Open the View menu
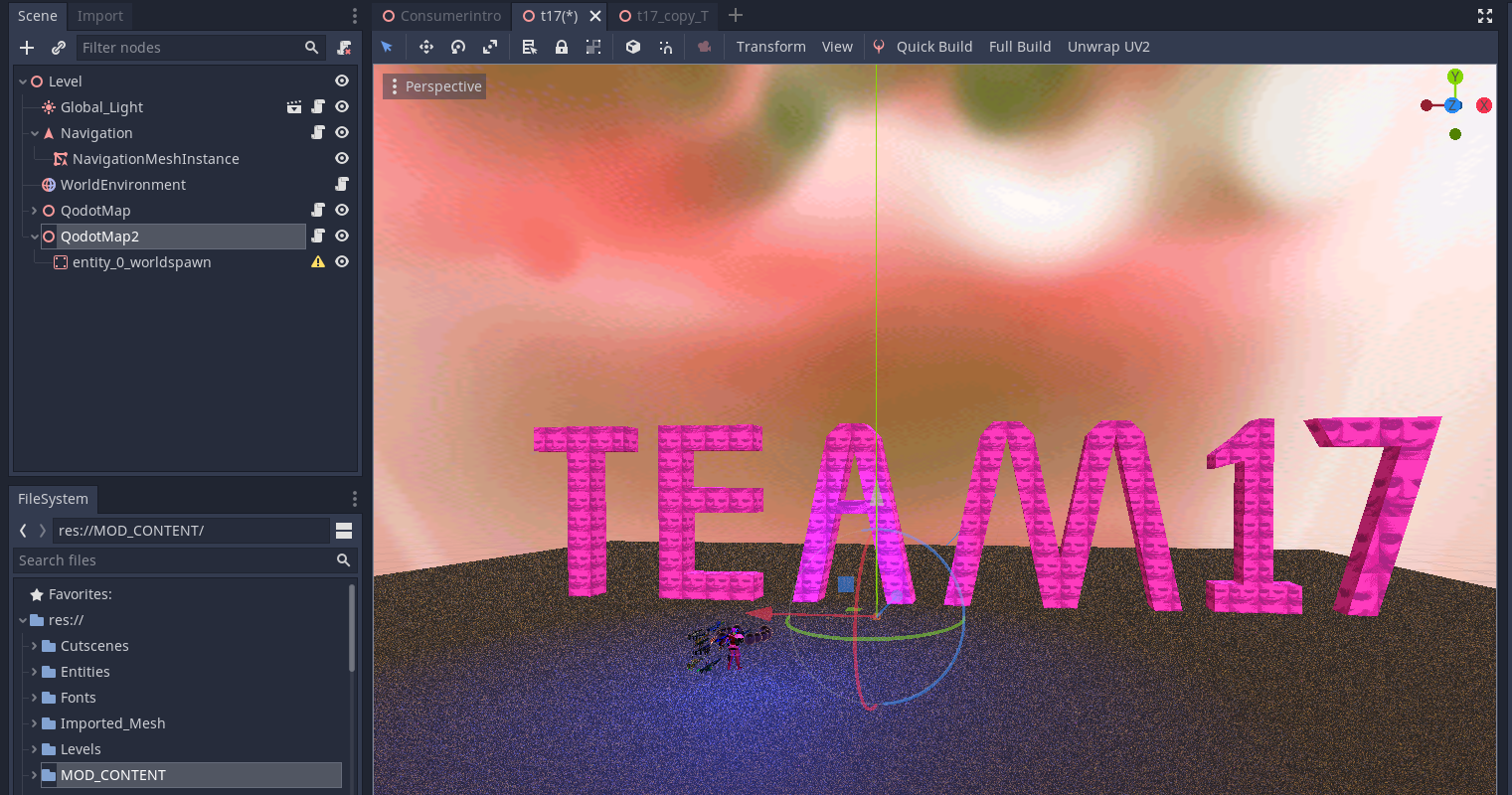Screen dimensions: 1512x795 pos(837,47)
